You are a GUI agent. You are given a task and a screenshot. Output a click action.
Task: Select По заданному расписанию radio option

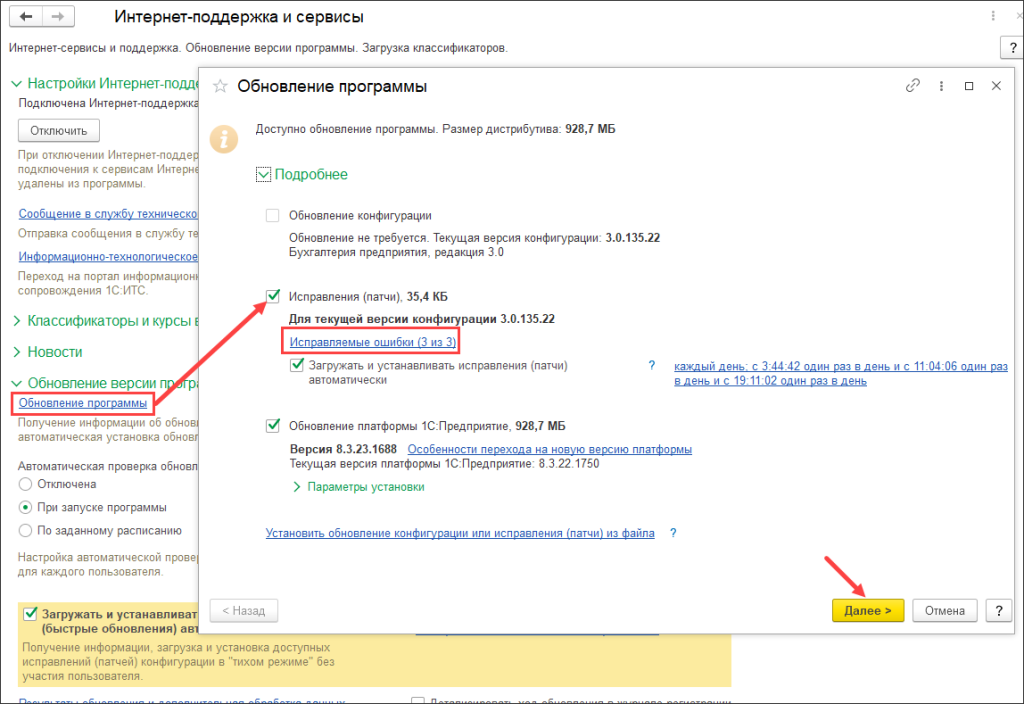(x=25, y=530)
